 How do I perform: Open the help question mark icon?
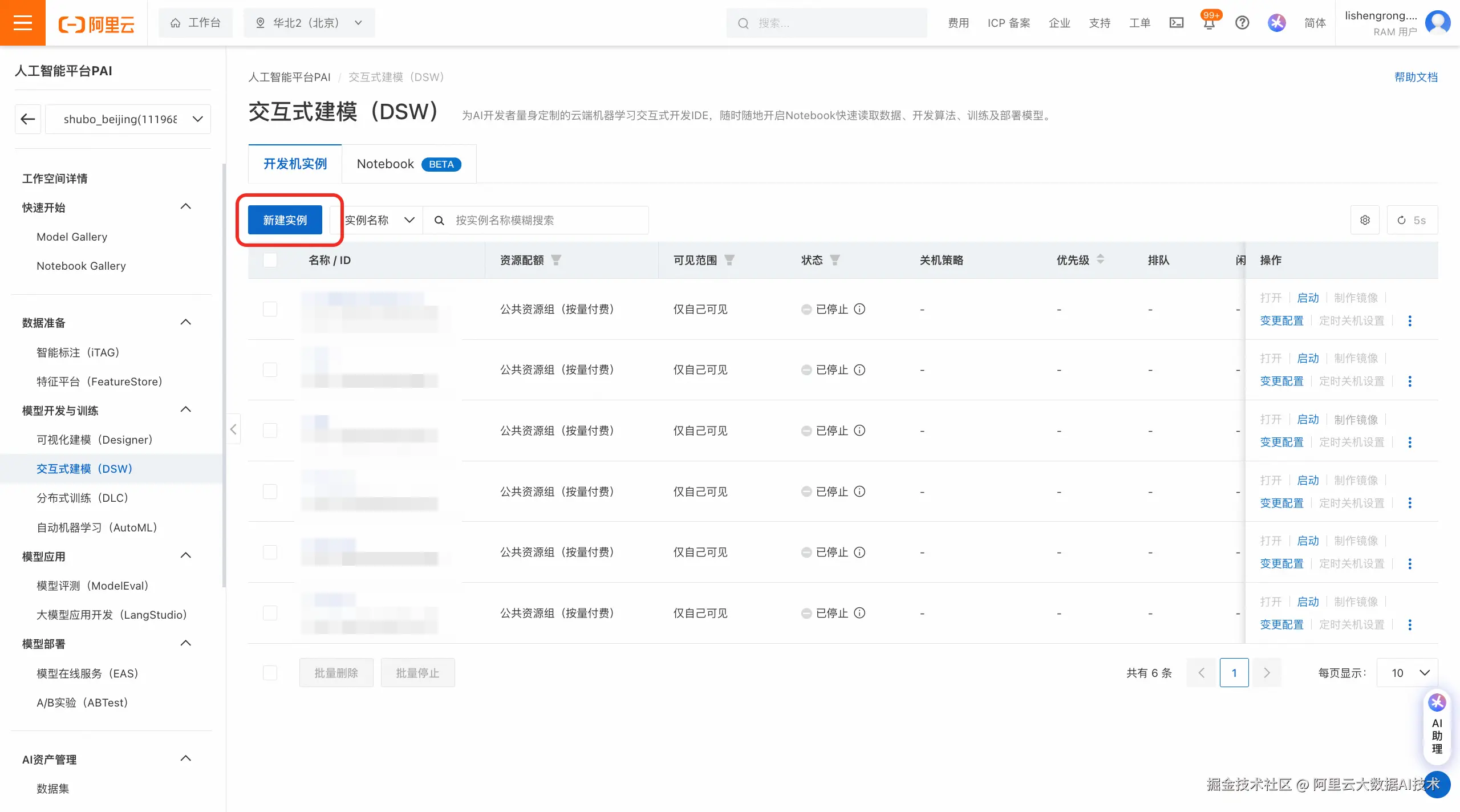point(1242,23)
